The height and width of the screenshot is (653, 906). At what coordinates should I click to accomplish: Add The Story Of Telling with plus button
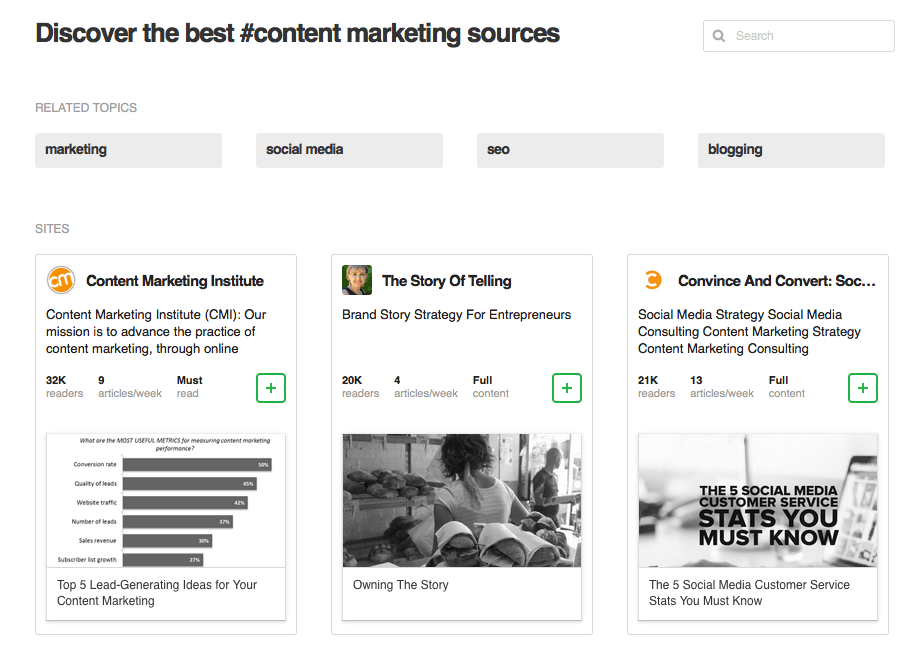567,388
